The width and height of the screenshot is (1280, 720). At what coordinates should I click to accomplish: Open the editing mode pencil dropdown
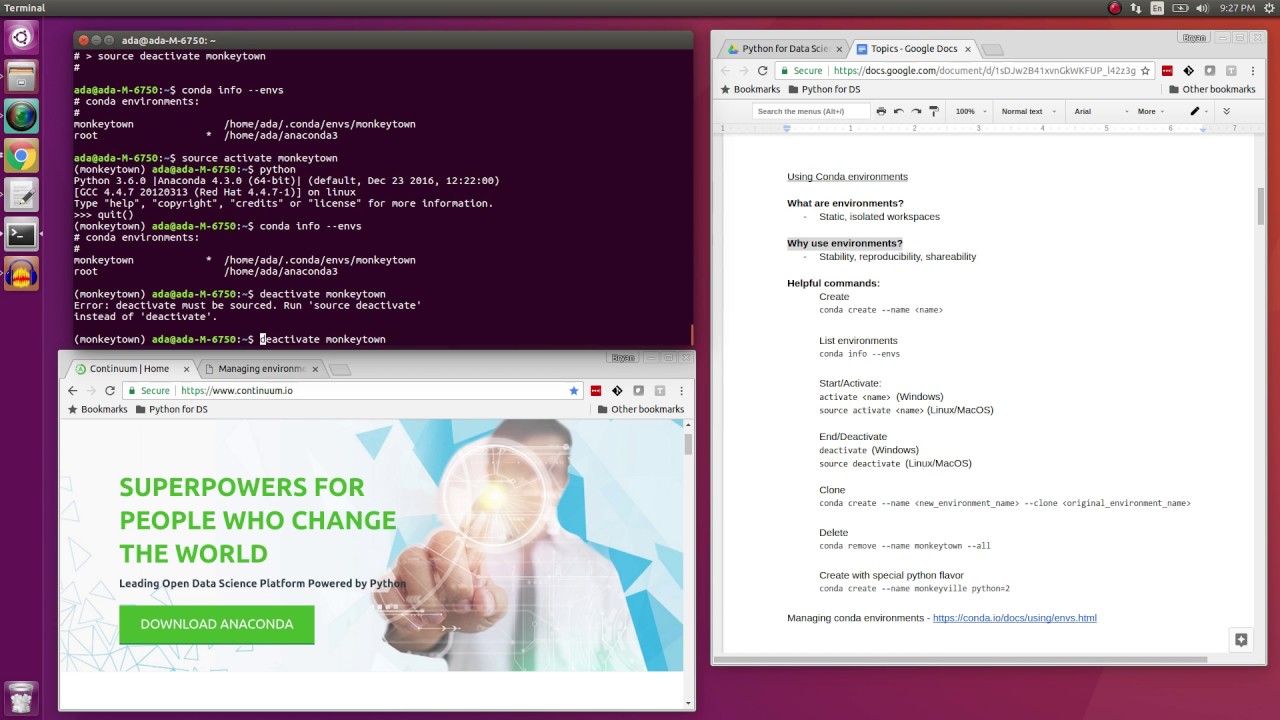tap(1198, 111)
